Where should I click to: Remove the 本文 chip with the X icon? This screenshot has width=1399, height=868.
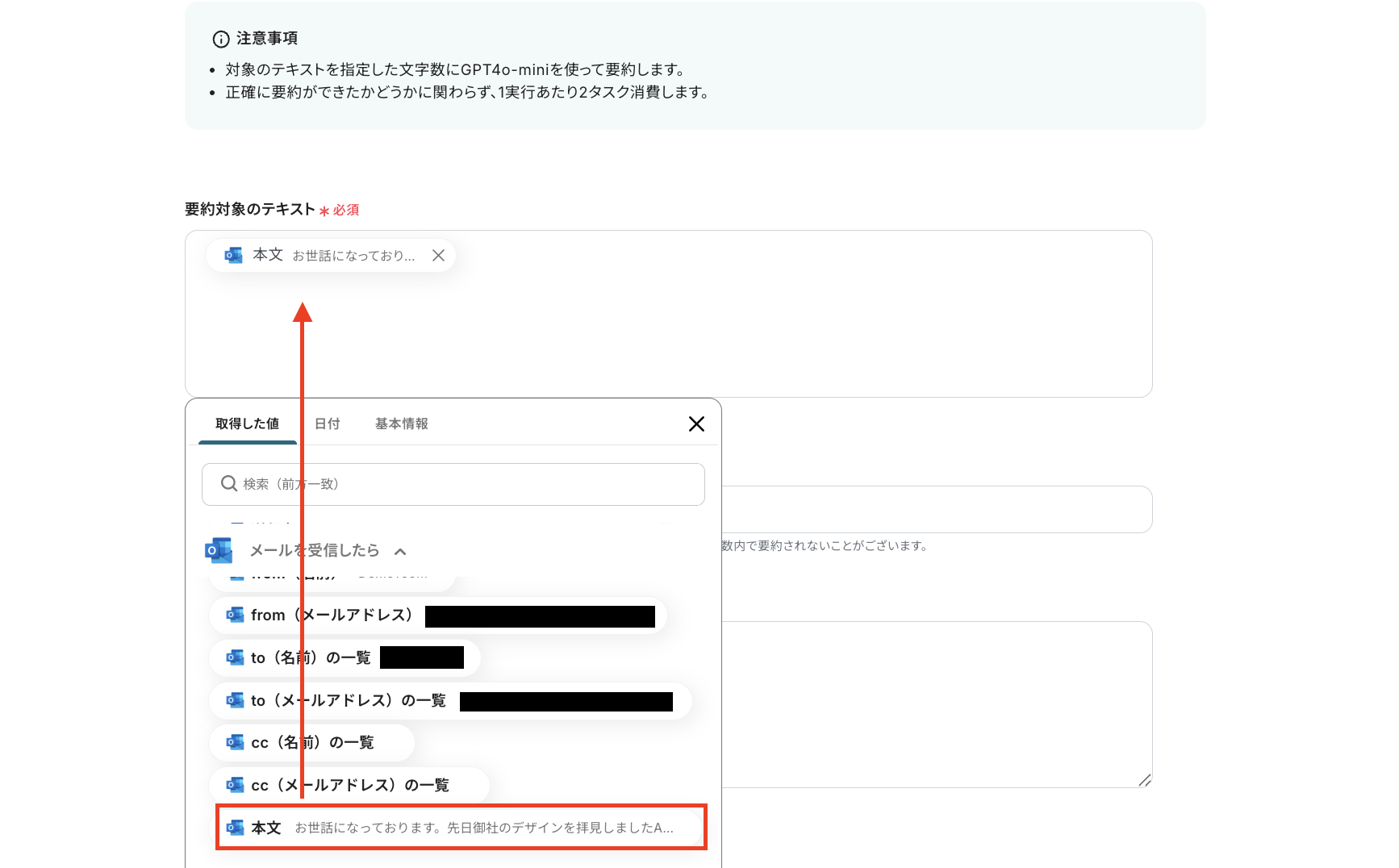438,256
